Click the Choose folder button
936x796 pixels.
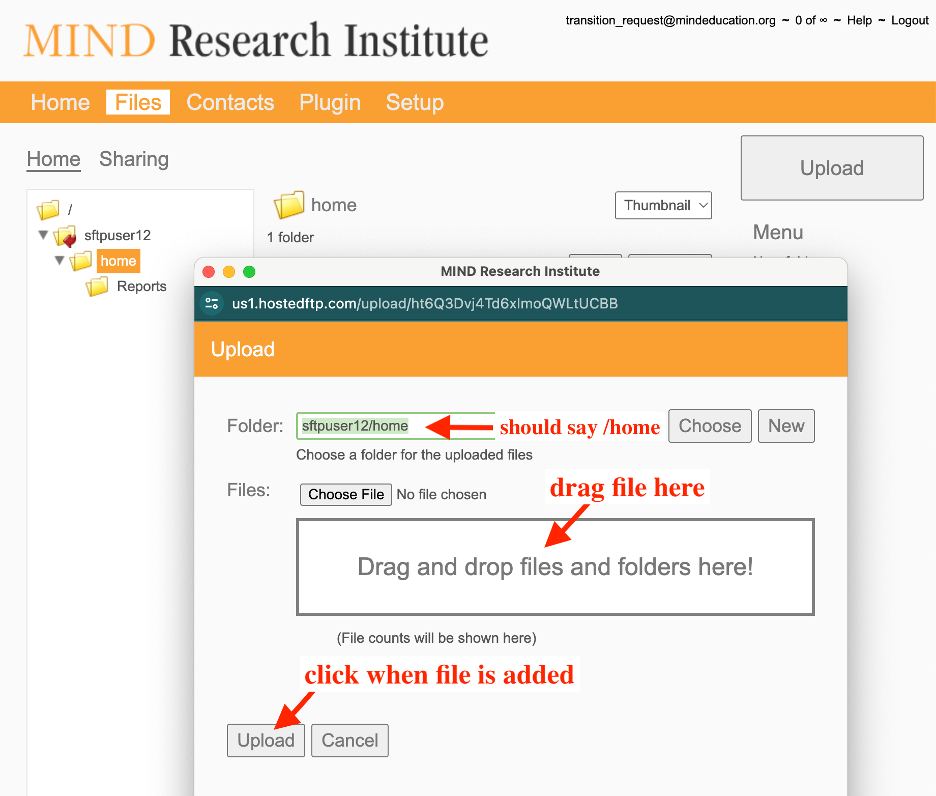pos(710,426)
